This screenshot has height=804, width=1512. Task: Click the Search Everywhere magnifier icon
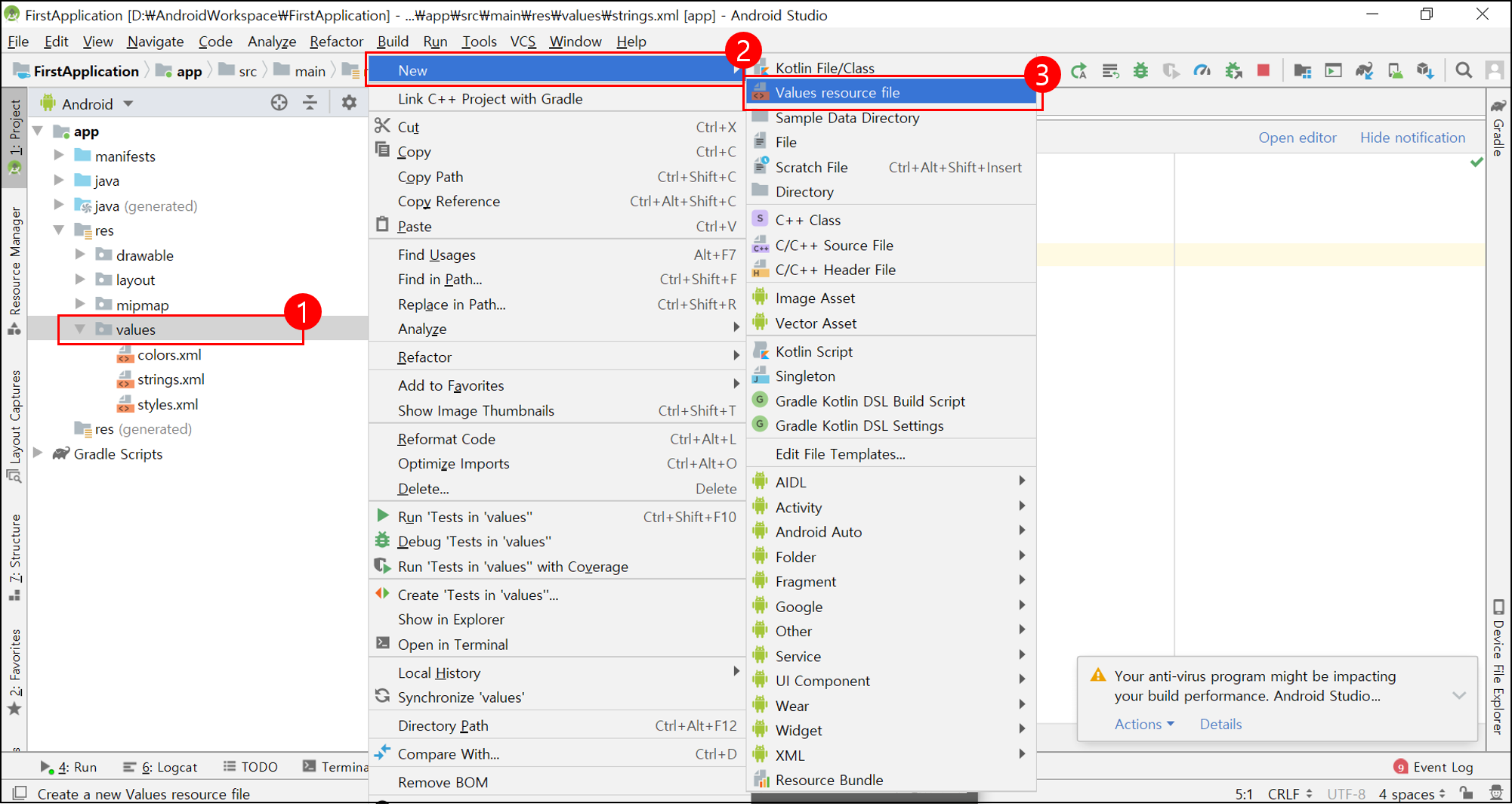pyautogui.click(x=1464, y=71)
